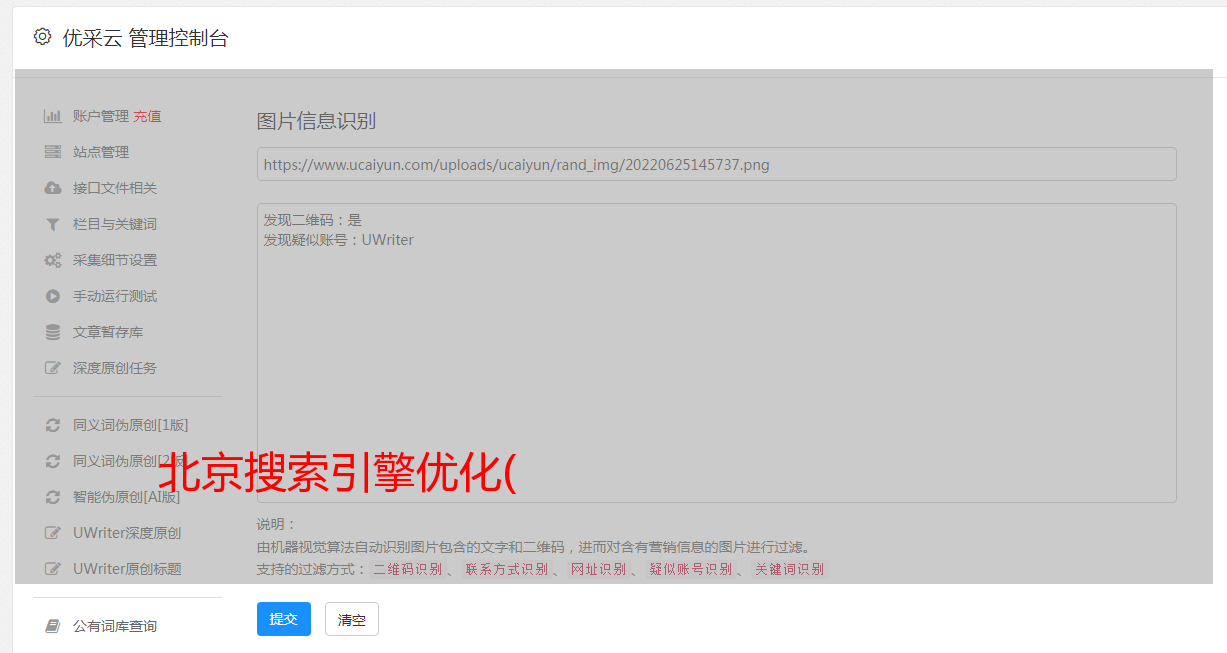The width and height of the screenshot is (1227, 653).
Task: Click the cloud upload icon for 接口文件相关
Action: 53,188
